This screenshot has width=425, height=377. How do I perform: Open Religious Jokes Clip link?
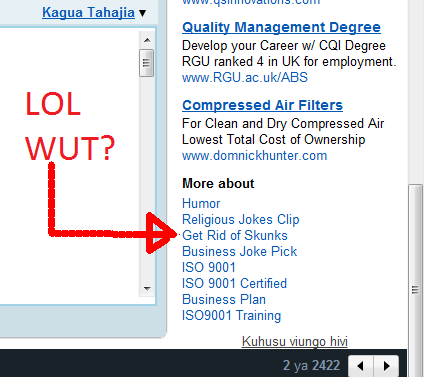coord(241,219)
